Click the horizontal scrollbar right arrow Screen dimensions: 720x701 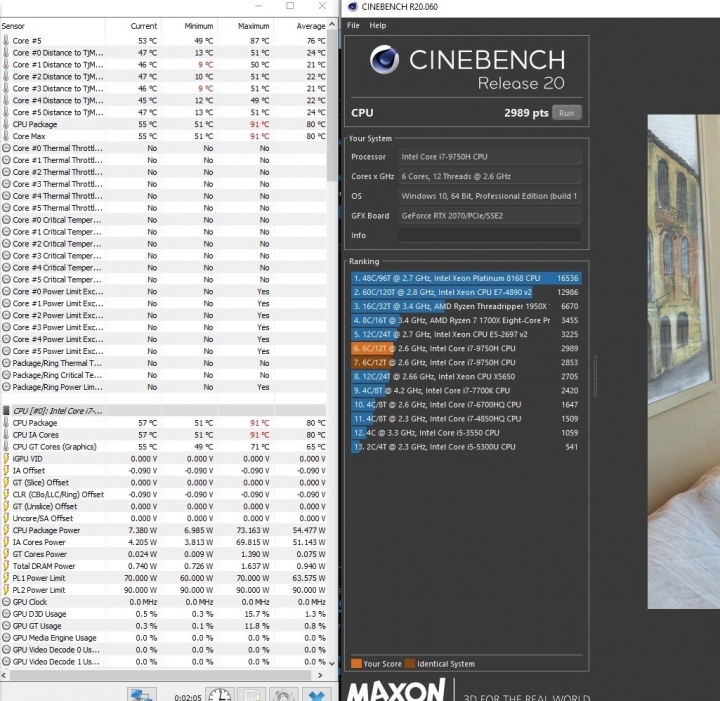(321, 675)
